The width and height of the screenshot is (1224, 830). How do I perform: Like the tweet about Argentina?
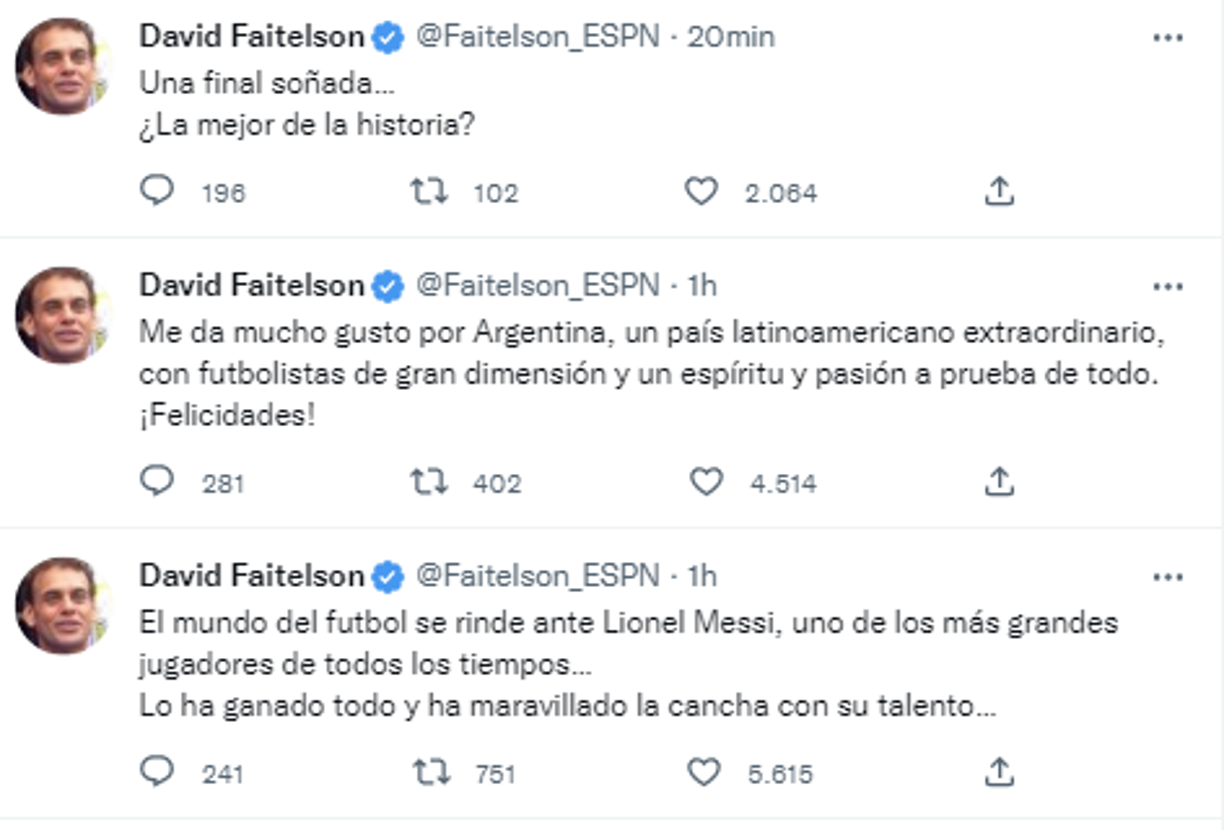click(x=706, y=484)
